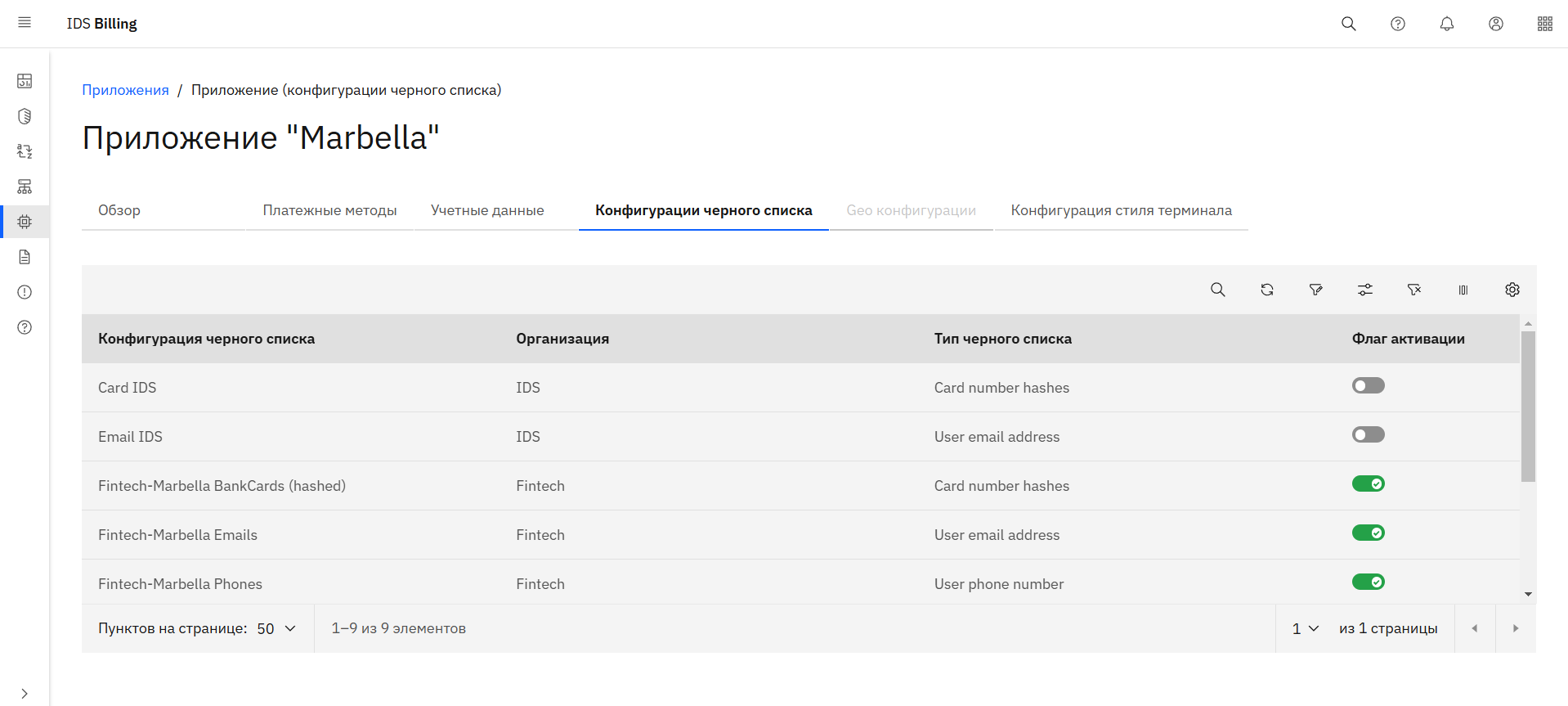Open the page number dropdown
Screen dimensions: 1568x706
[1305, 628]
